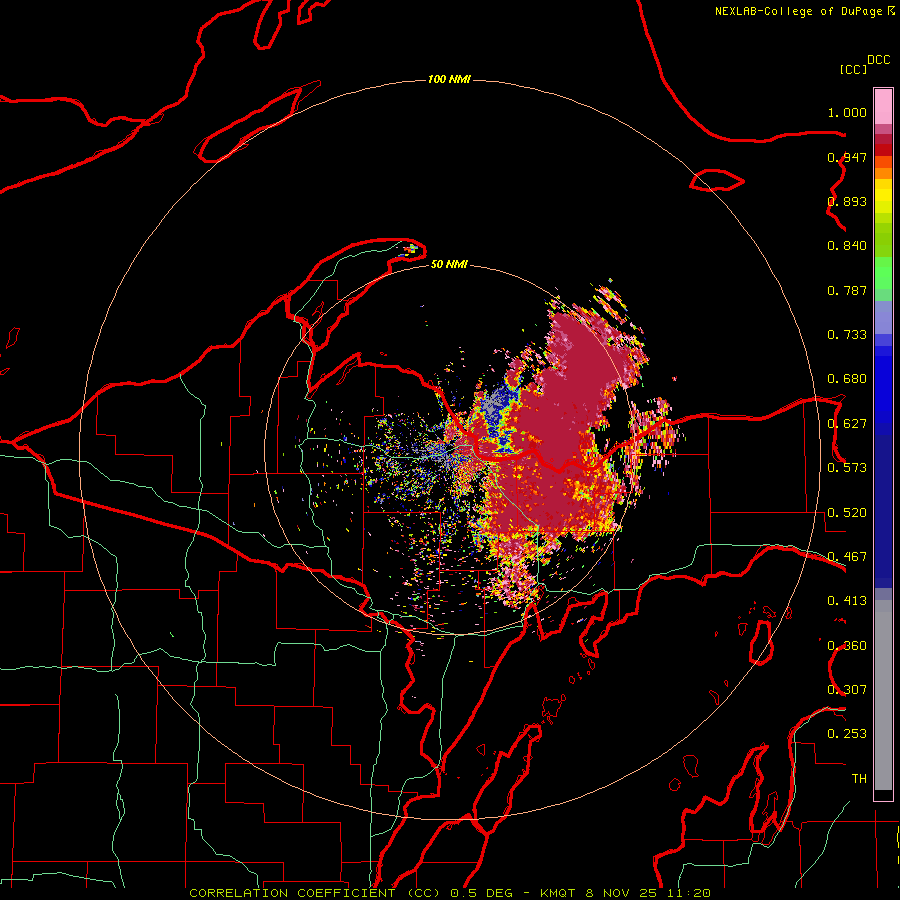The height and width of the screenshot is (900, 900).
Task: Click the 1.000 scale value
Action: [847, 112]
